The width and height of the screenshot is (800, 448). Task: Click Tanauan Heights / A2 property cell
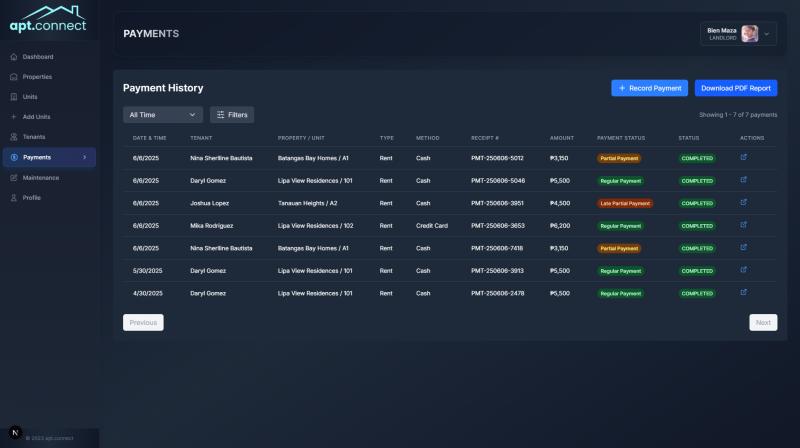pyautogui.click(x=308, y=203)
